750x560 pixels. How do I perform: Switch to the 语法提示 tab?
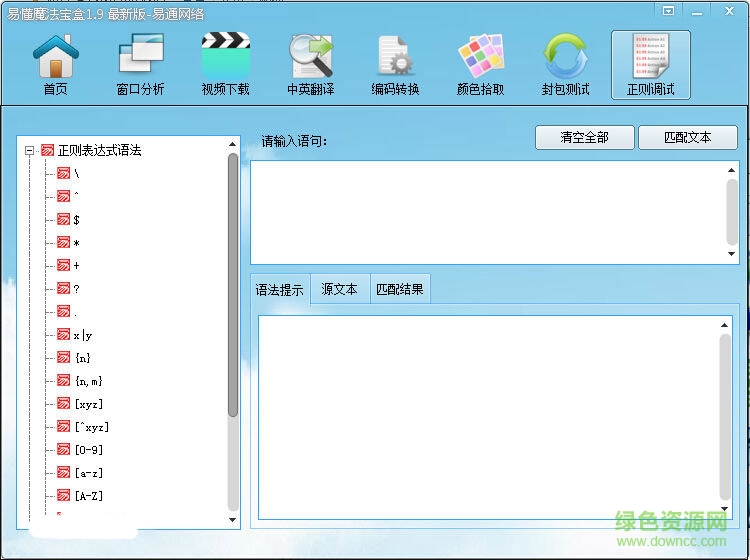click(x=280, y=289)
